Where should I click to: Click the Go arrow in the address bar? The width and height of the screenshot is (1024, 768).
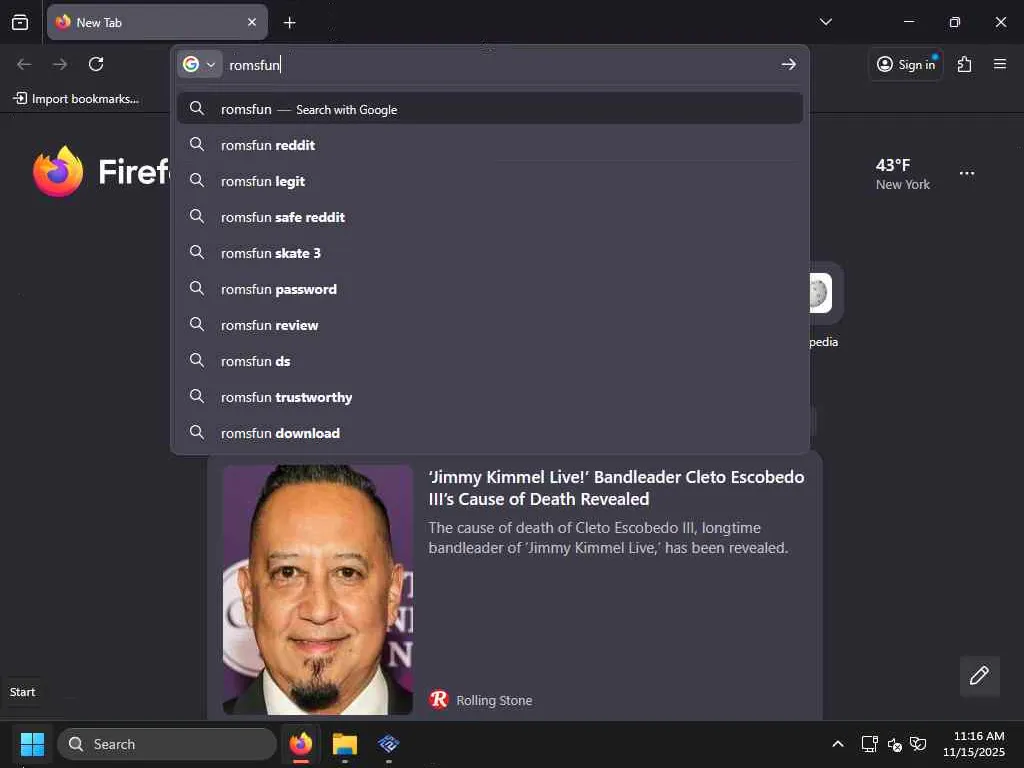tap(788, 64)
